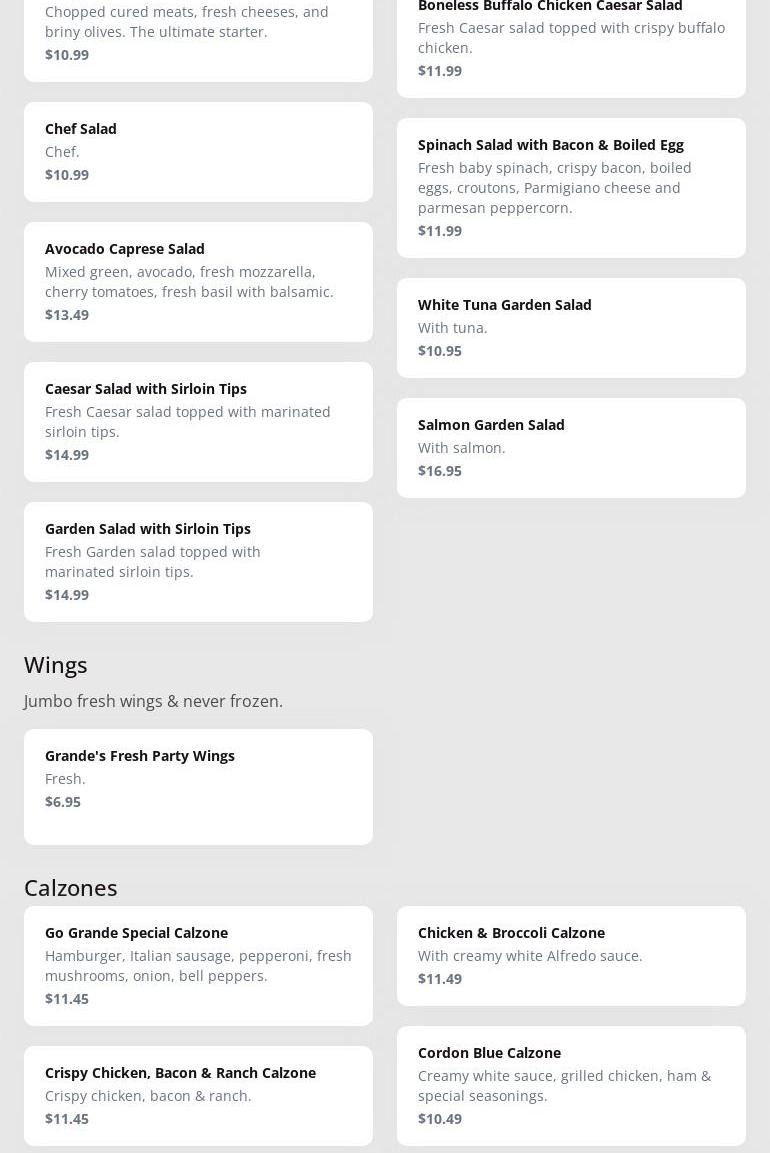Click the Wings section heading
This screenshot has width=770, height=1153.
pyautogui.click(x=56, y=665)
